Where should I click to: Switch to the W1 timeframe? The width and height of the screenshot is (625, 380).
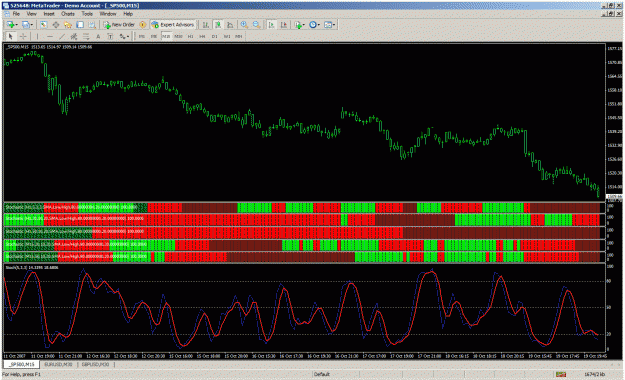[x=227, y=37]
